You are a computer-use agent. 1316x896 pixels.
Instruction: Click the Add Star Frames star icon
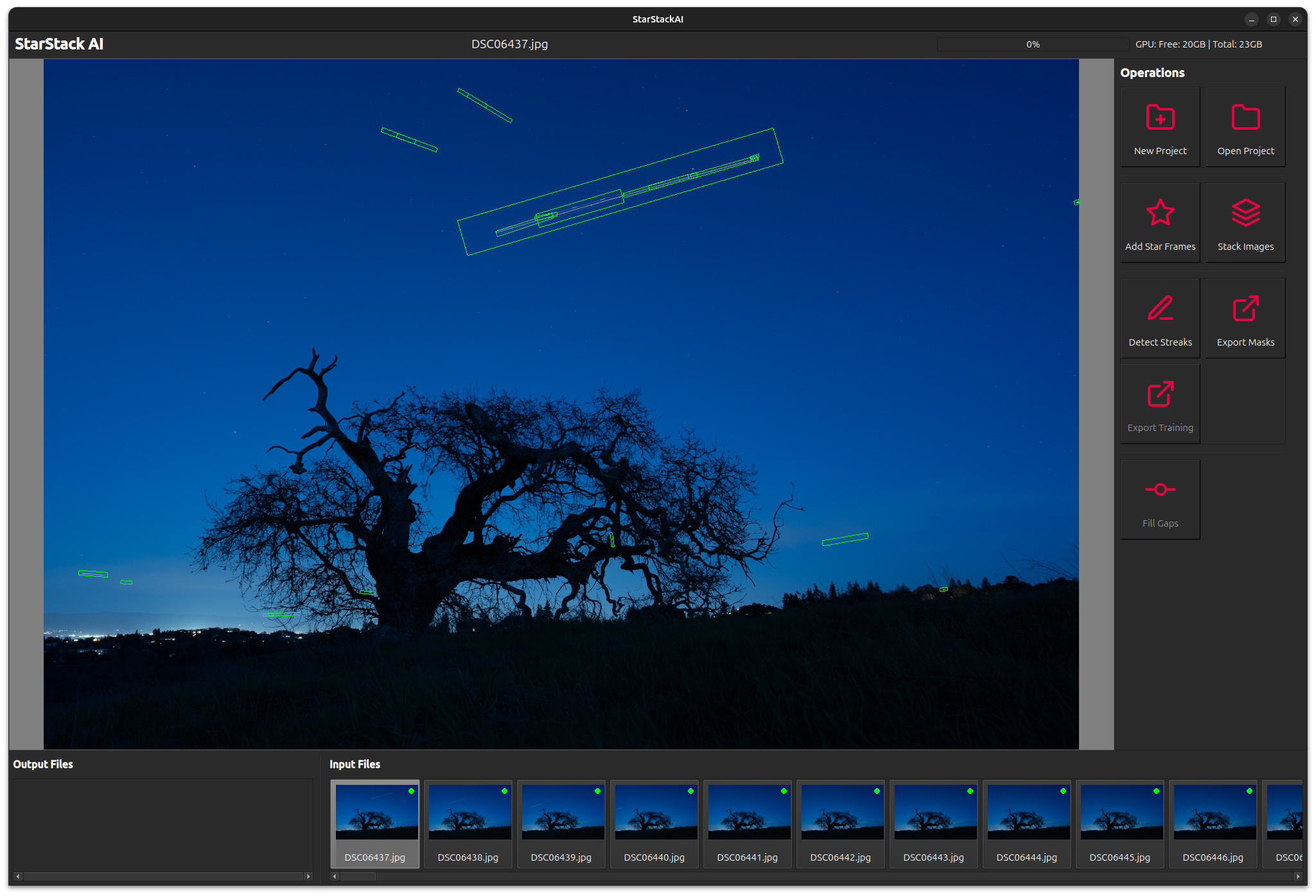(x=1160, y=213)
